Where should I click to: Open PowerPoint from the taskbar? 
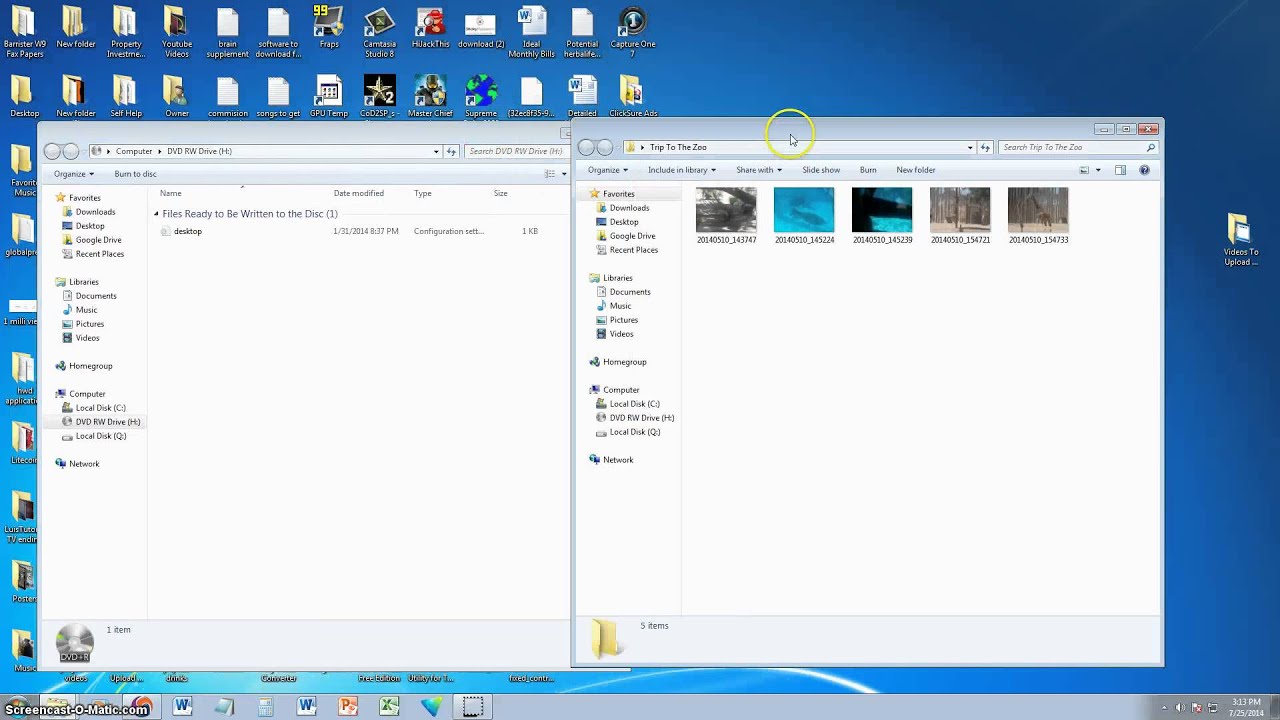(348, 707)
